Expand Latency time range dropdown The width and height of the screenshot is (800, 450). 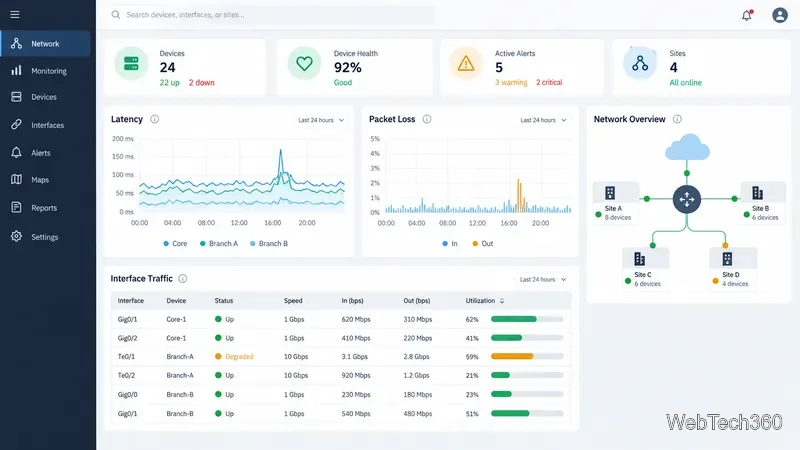[321, 120]
